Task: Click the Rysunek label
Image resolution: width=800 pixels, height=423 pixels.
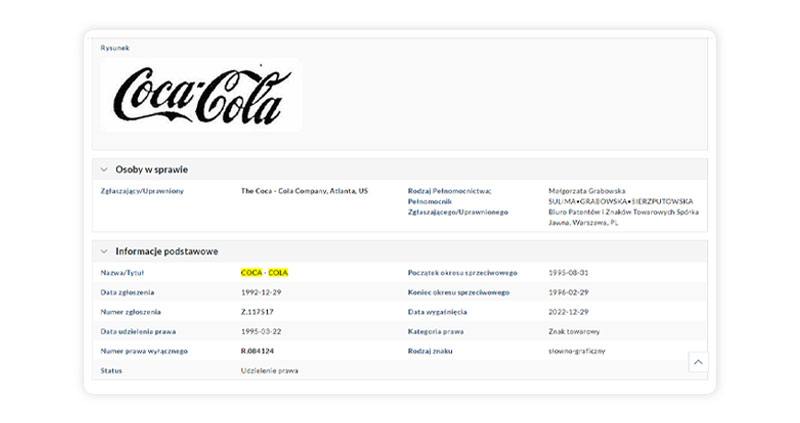Action: tap(115, 48)
